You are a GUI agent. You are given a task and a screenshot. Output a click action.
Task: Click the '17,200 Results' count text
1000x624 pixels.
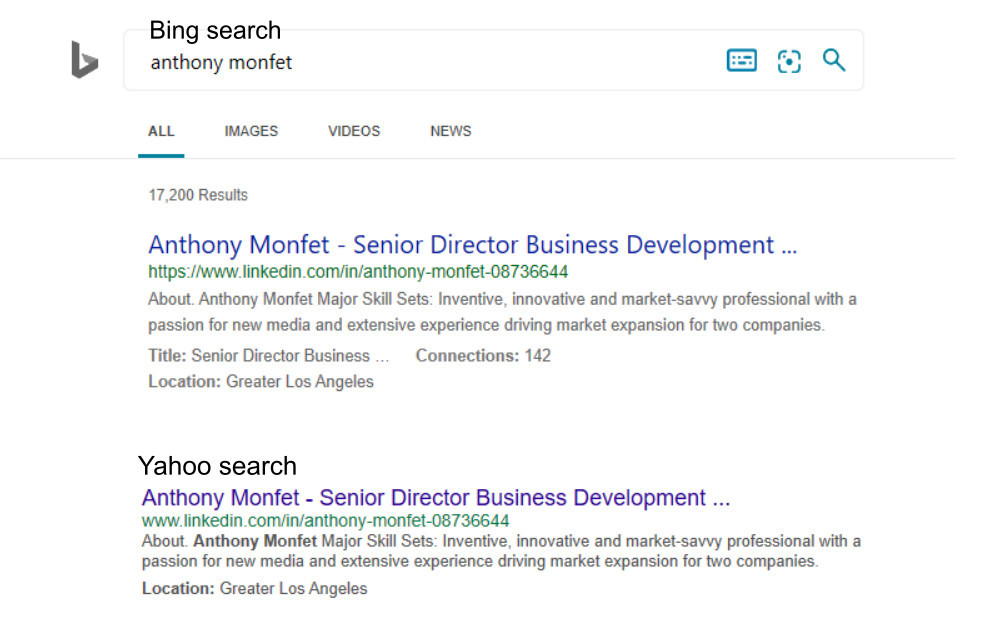pyautogui.click(x=198, y=195)
